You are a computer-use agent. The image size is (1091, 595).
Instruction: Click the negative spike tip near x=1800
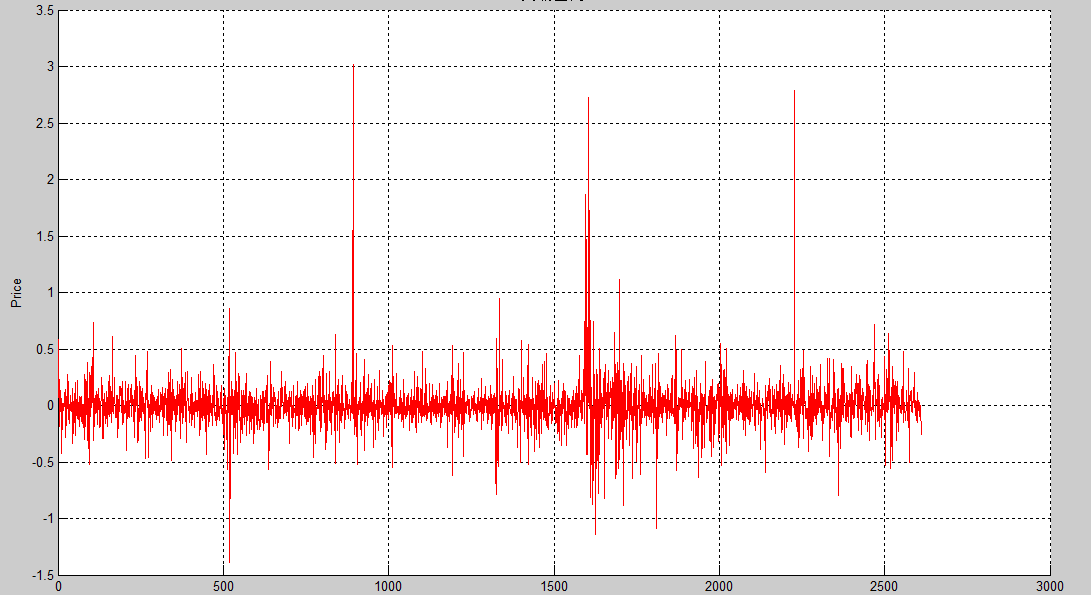click(656, 528)
